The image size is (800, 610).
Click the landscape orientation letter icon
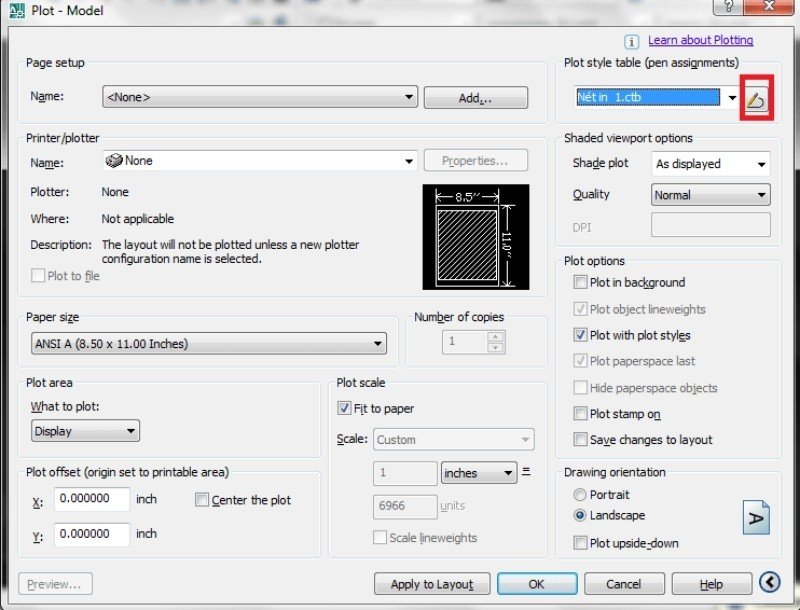coord(756,518)
